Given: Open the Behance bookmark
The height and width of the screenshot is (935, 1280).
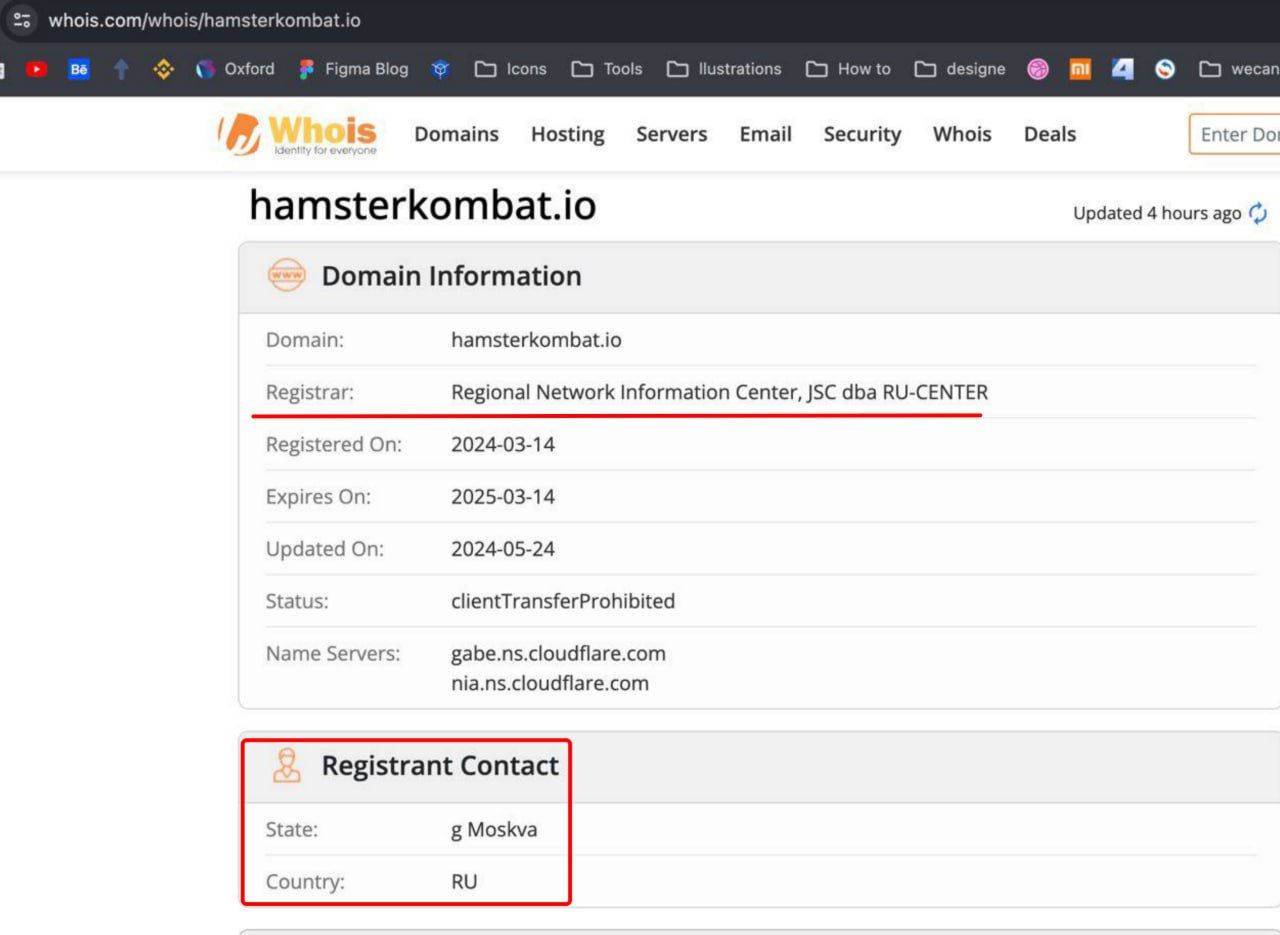Looking at the screenshot, I should 78,69.
